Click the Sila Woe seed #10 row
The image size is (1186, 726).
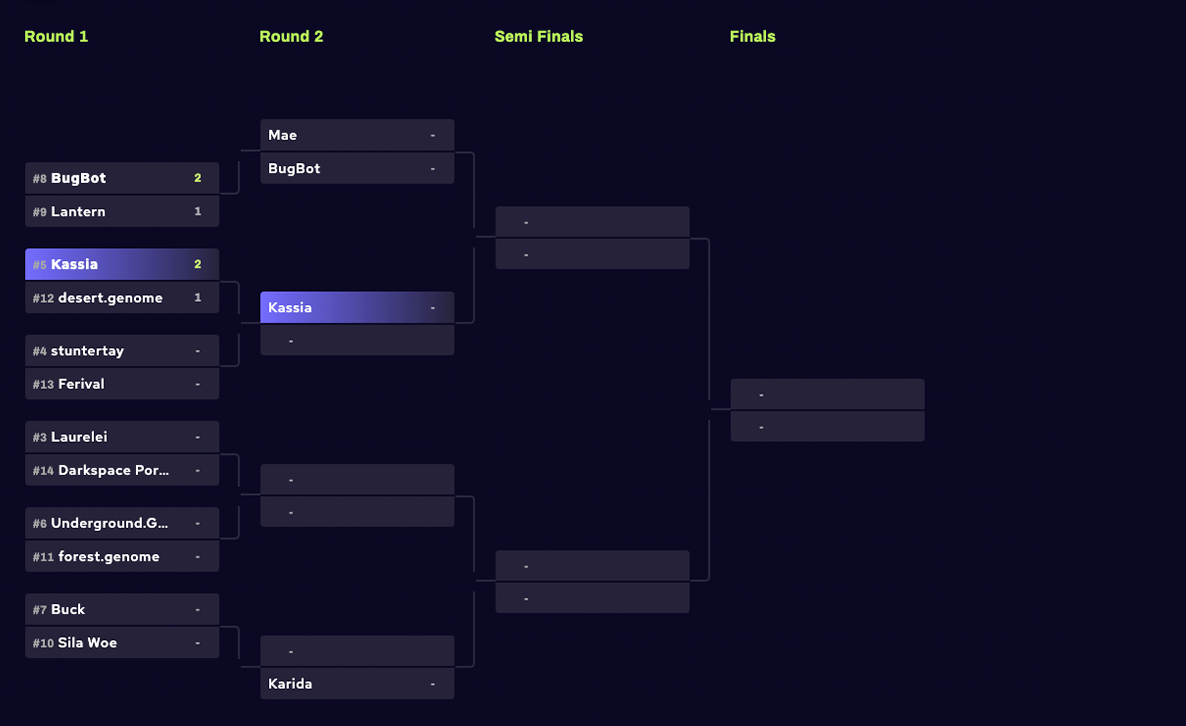click(121, 643)
